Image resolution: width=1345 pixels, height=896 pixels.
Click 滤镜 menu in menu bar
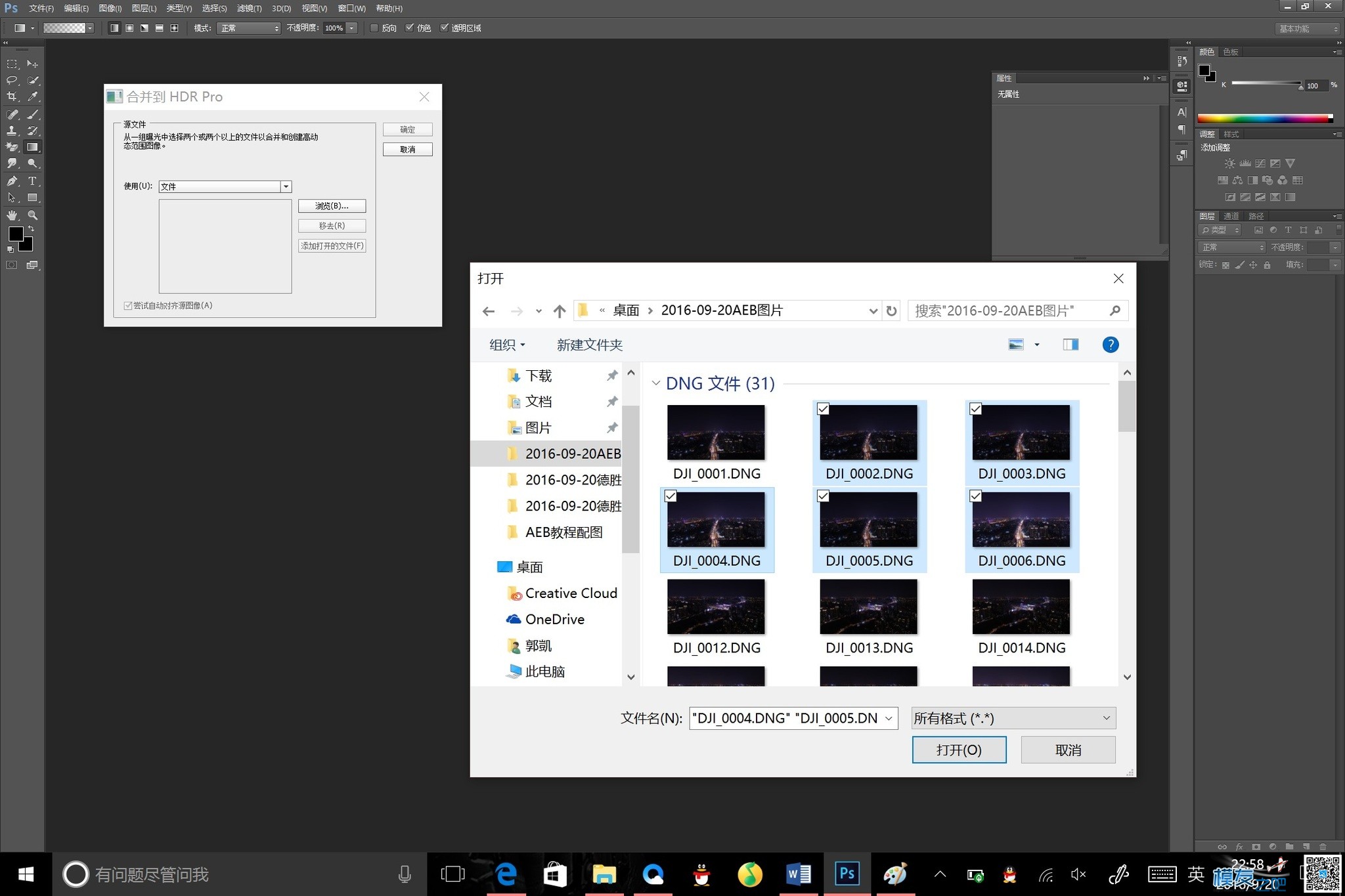coord(247,9)
